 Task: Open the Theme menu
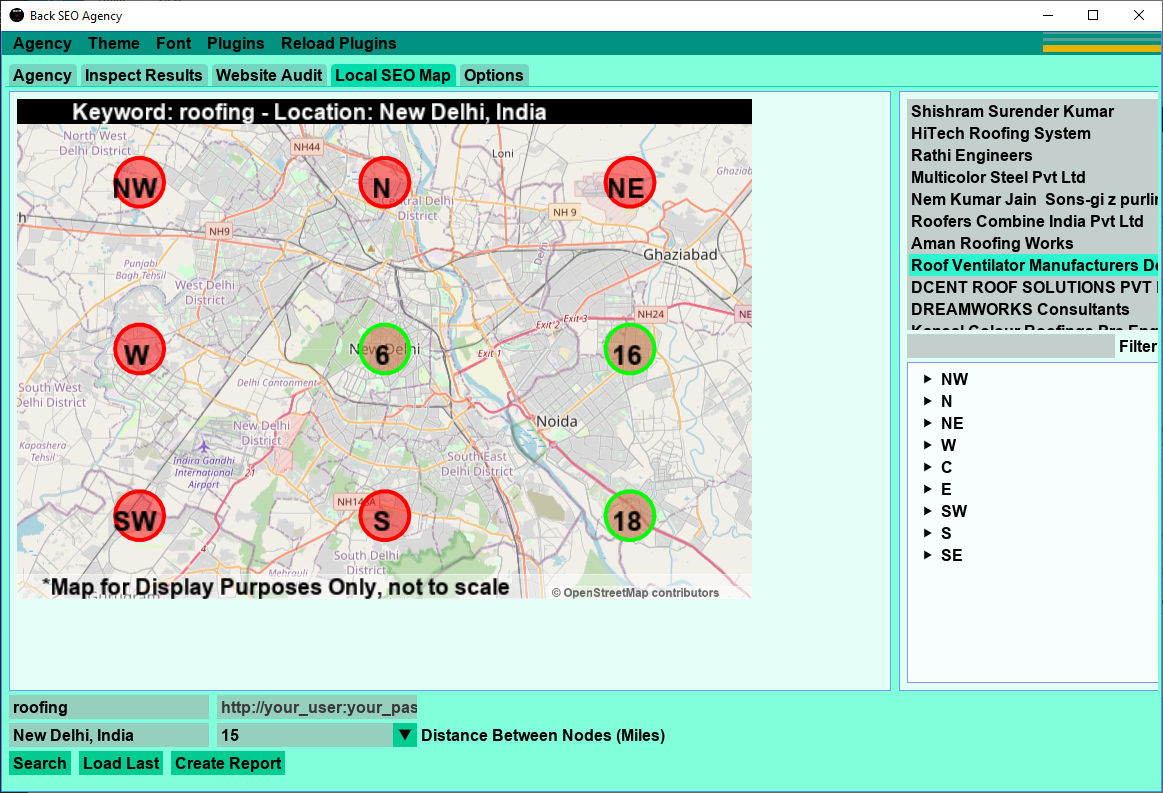click(x=113, y=43)
